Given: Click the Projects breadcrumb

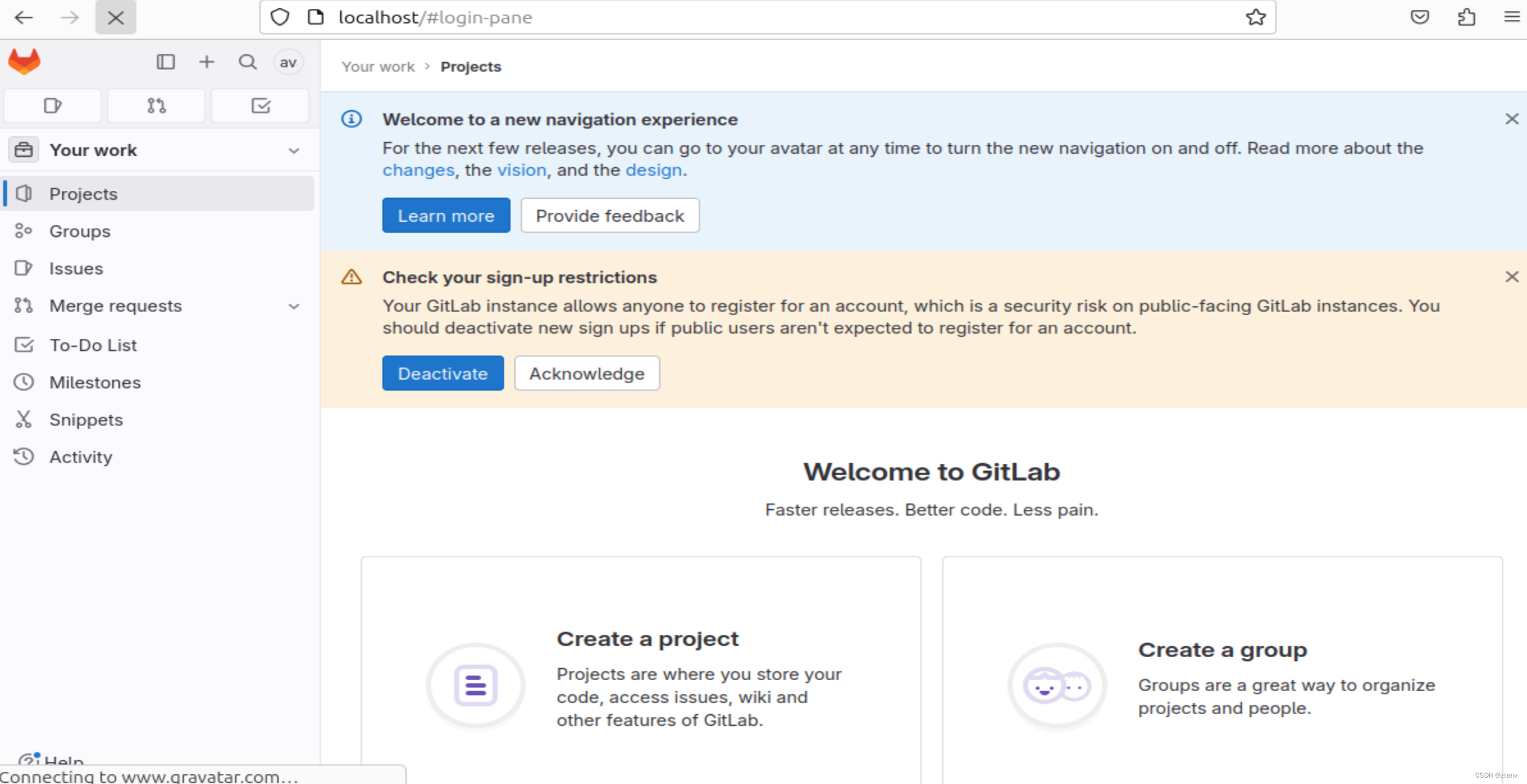Looking at the screenshot, I should click(471, 67).
